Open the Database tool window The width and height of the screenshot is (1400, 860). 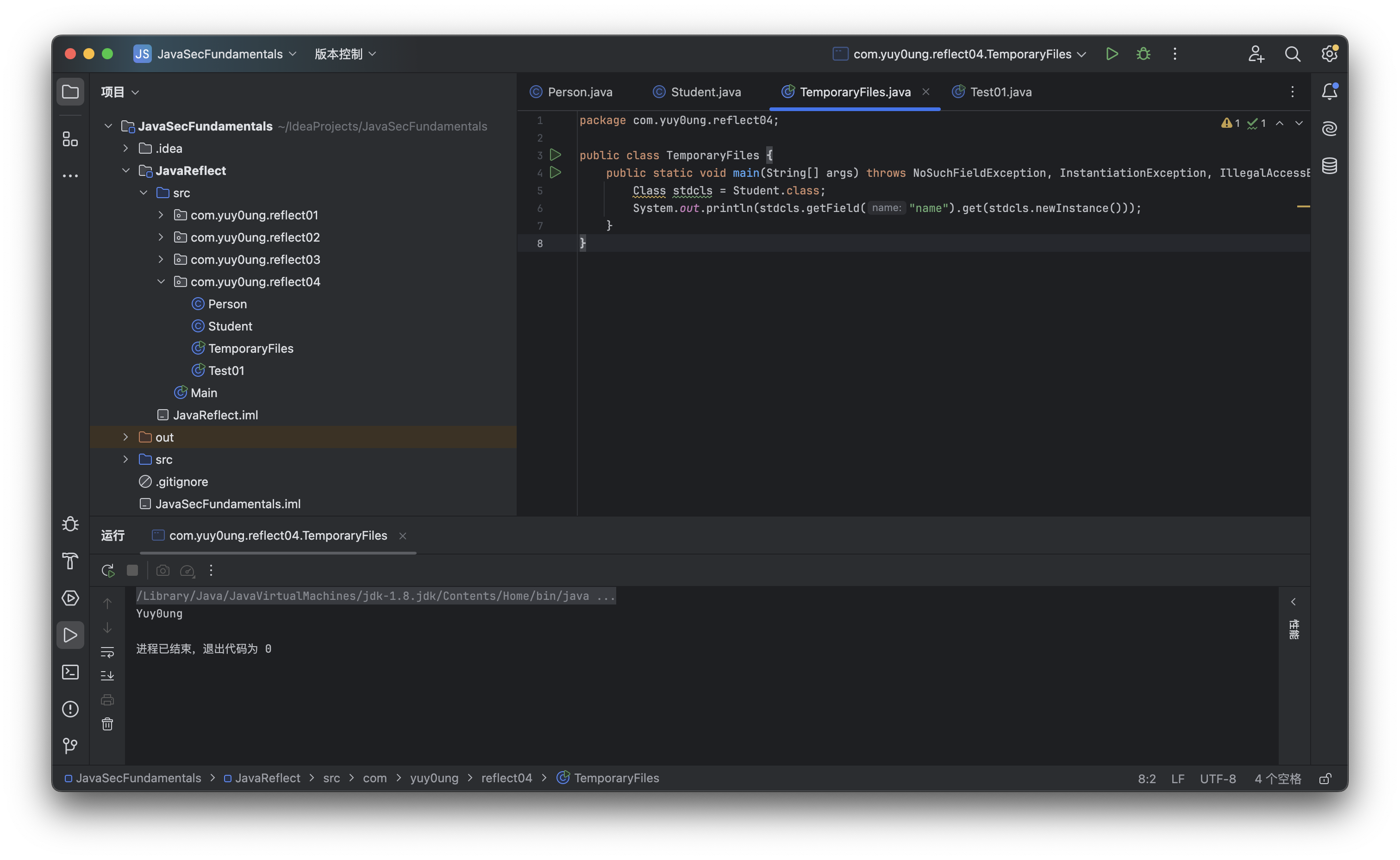(x=1329, y=166)
